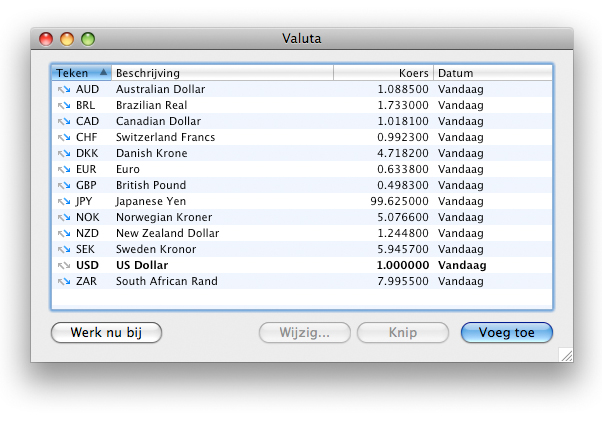
Task: Click the update arrows icon beside DKK
Action: [64, 153]
